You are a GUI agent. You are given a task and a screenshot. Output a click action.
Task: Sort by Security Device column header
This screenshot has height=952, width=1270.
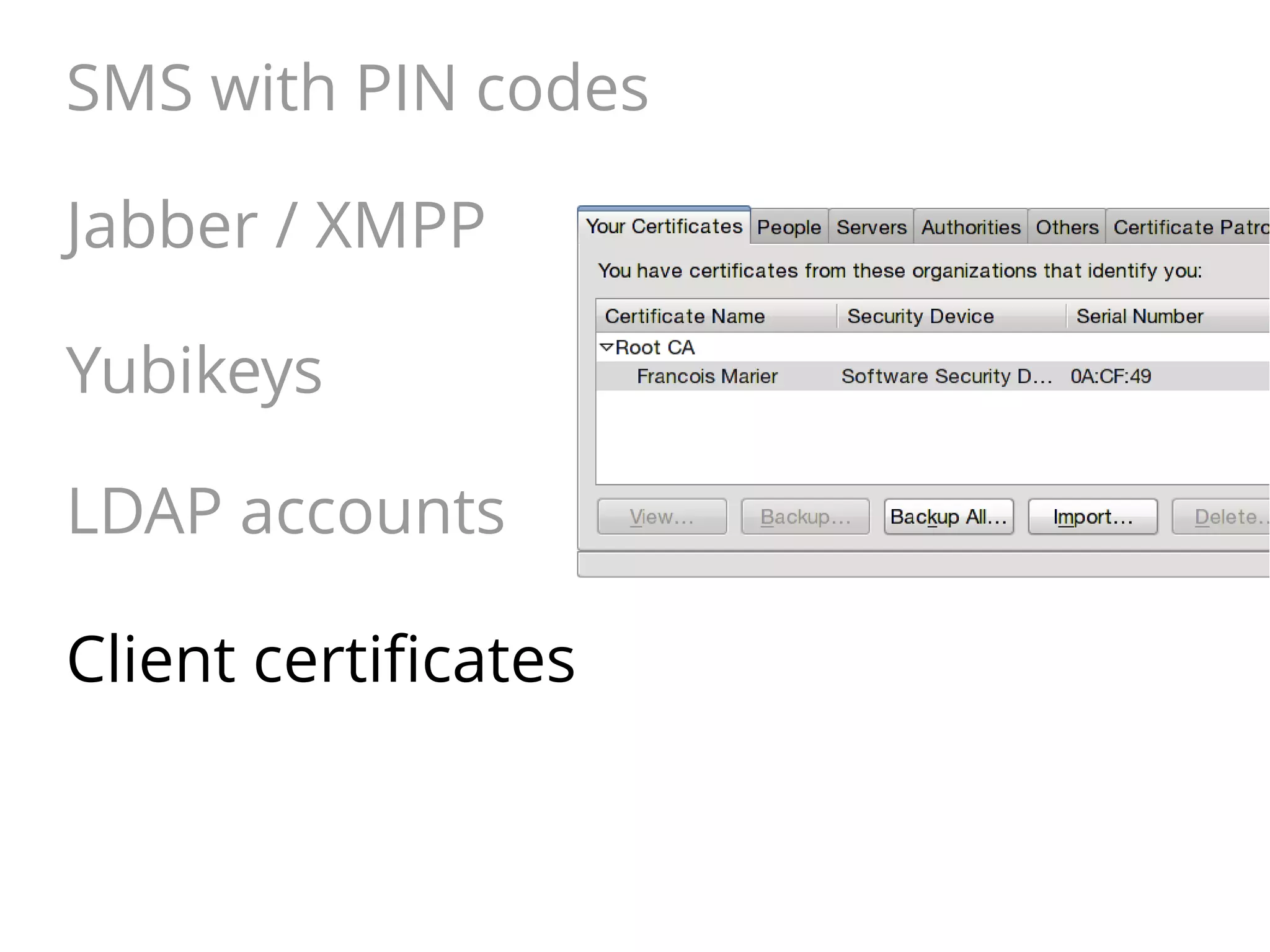(952, 316)
